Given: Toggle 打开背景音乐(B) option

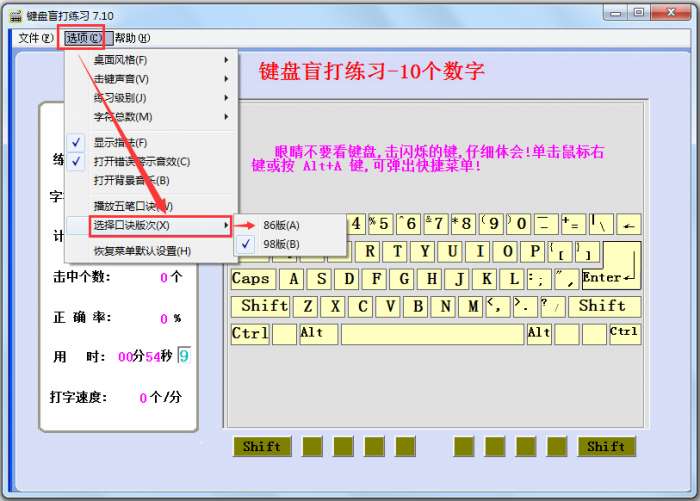Looking at the screenshot, I should 151,181.
